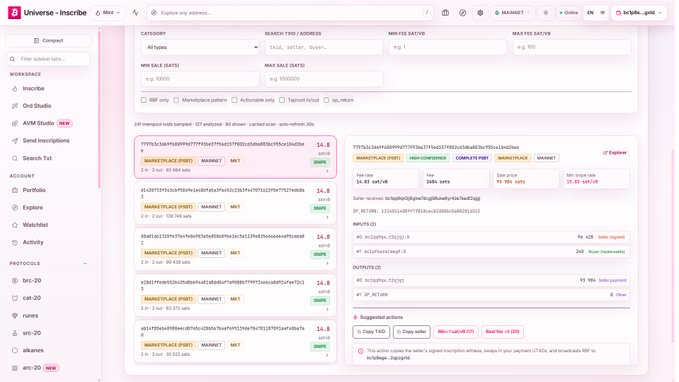
Task: Click SNIPE on the 7797b3c3 transaction card
Action: (x=320, y=162)
